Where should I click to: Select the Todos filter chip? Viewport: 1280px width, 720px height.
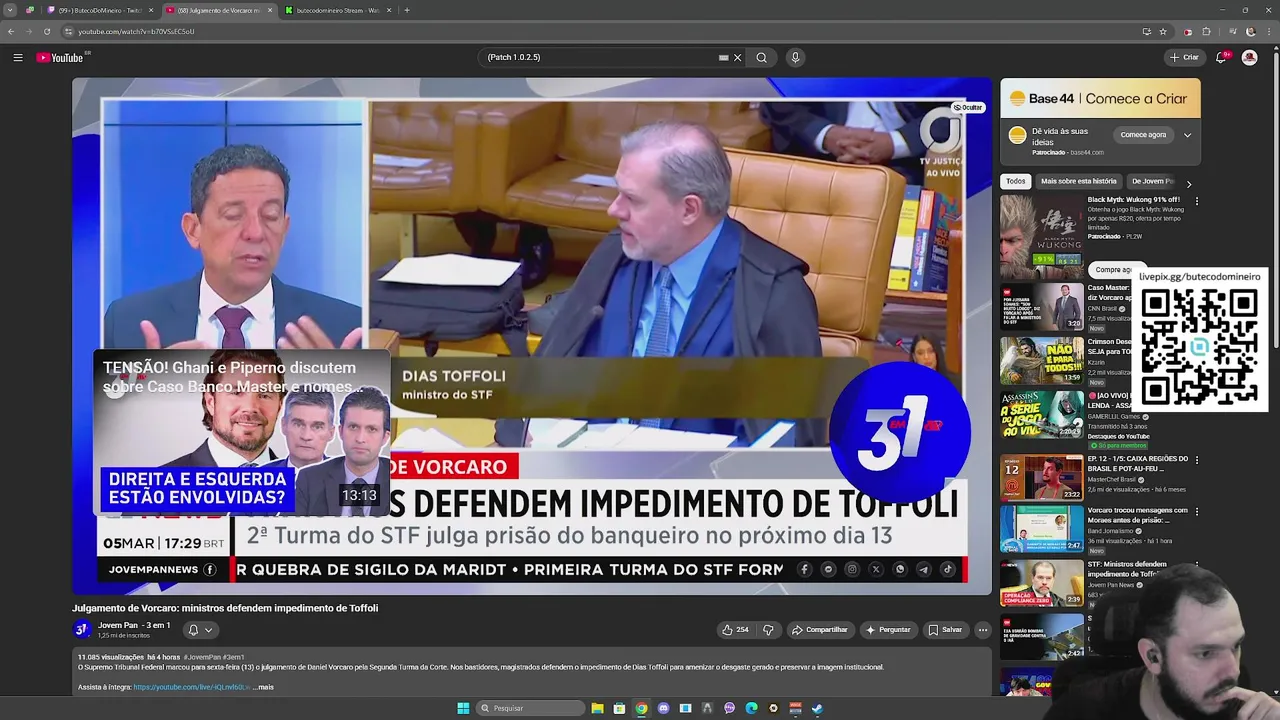(x=1016, y=181)
